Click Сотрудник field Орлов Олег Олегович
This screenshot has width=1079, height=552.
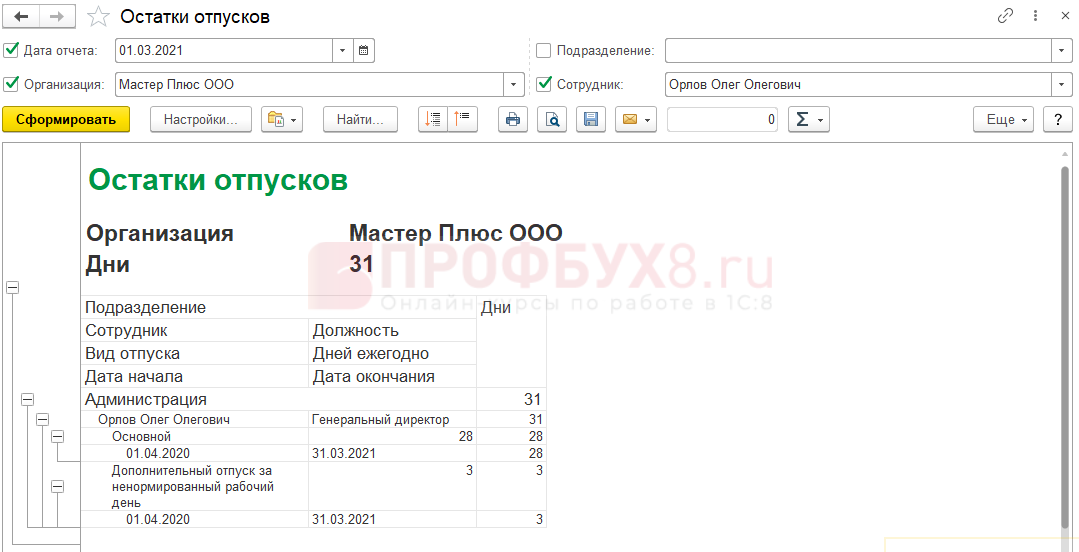coord(858,85)
